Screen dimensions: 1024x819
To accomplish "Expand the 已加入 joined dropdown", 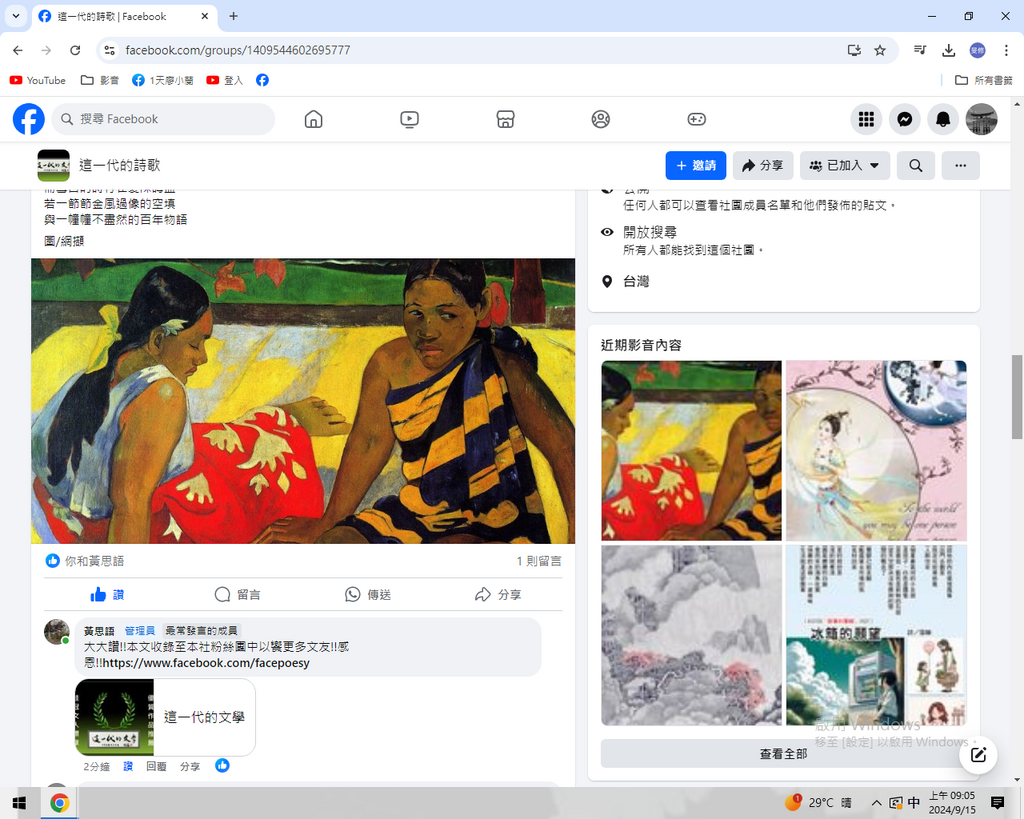I will point(845,166).
